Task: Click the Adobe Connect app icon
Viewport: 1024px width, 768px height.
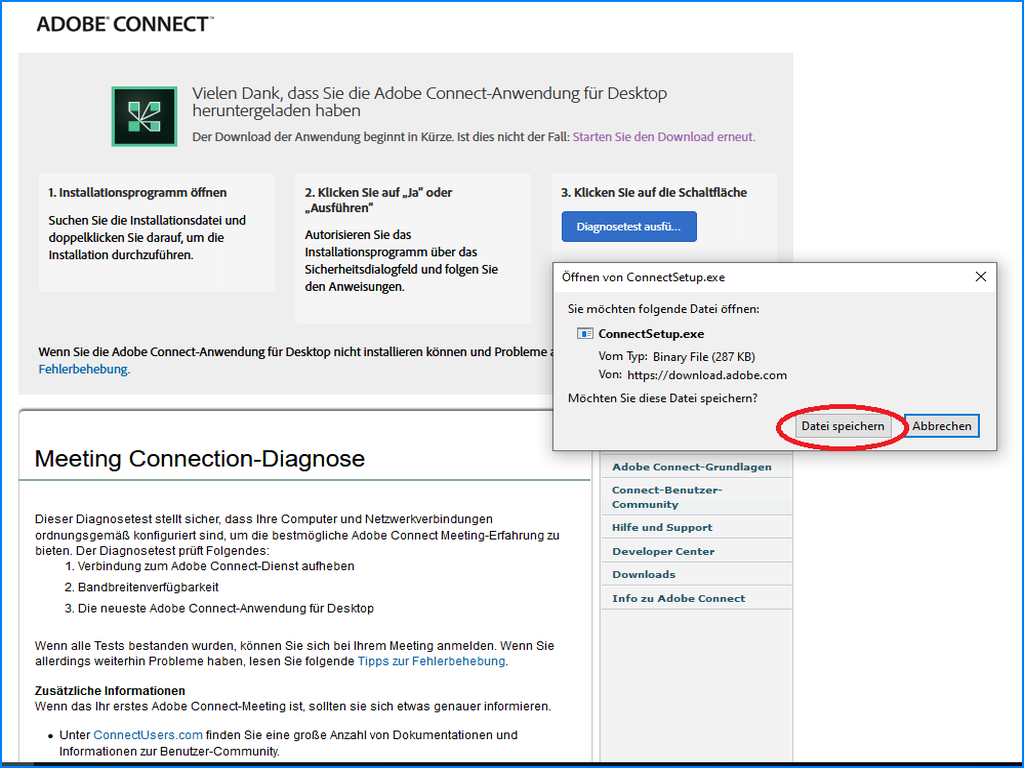Action: coord(144,117)
